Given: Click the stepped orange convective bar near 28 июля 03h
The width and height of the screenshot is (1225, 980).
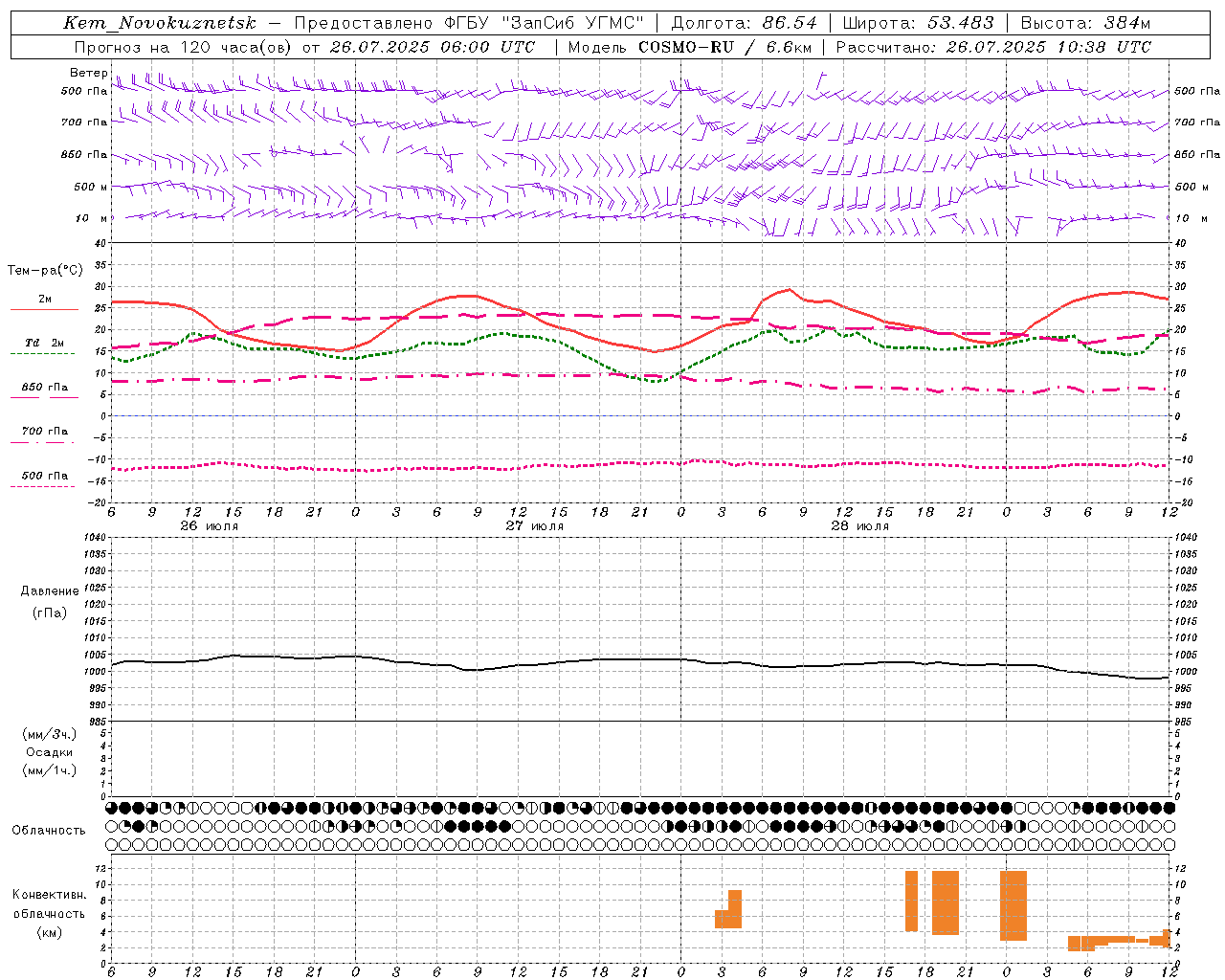Looking at the screenshot, I should (x=728, y=909).
